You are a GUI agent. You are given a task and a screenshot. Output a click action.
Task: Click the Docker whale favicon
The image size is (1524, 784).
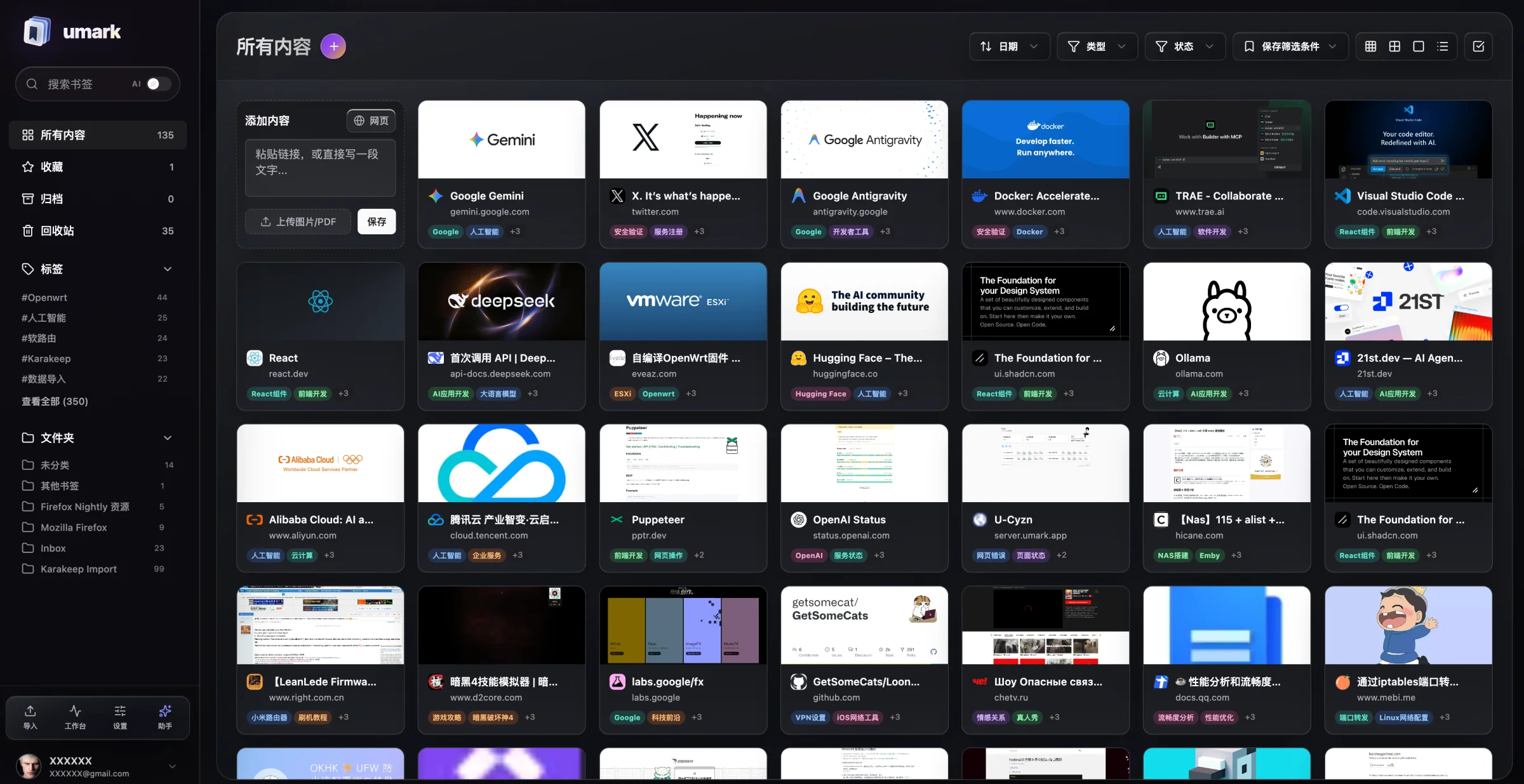(x=980, y=196)
